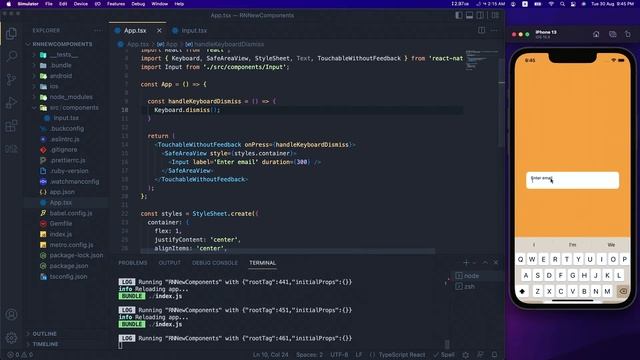Expand the __tests__ folder
The image size is (640, 360).
(64, 55)
